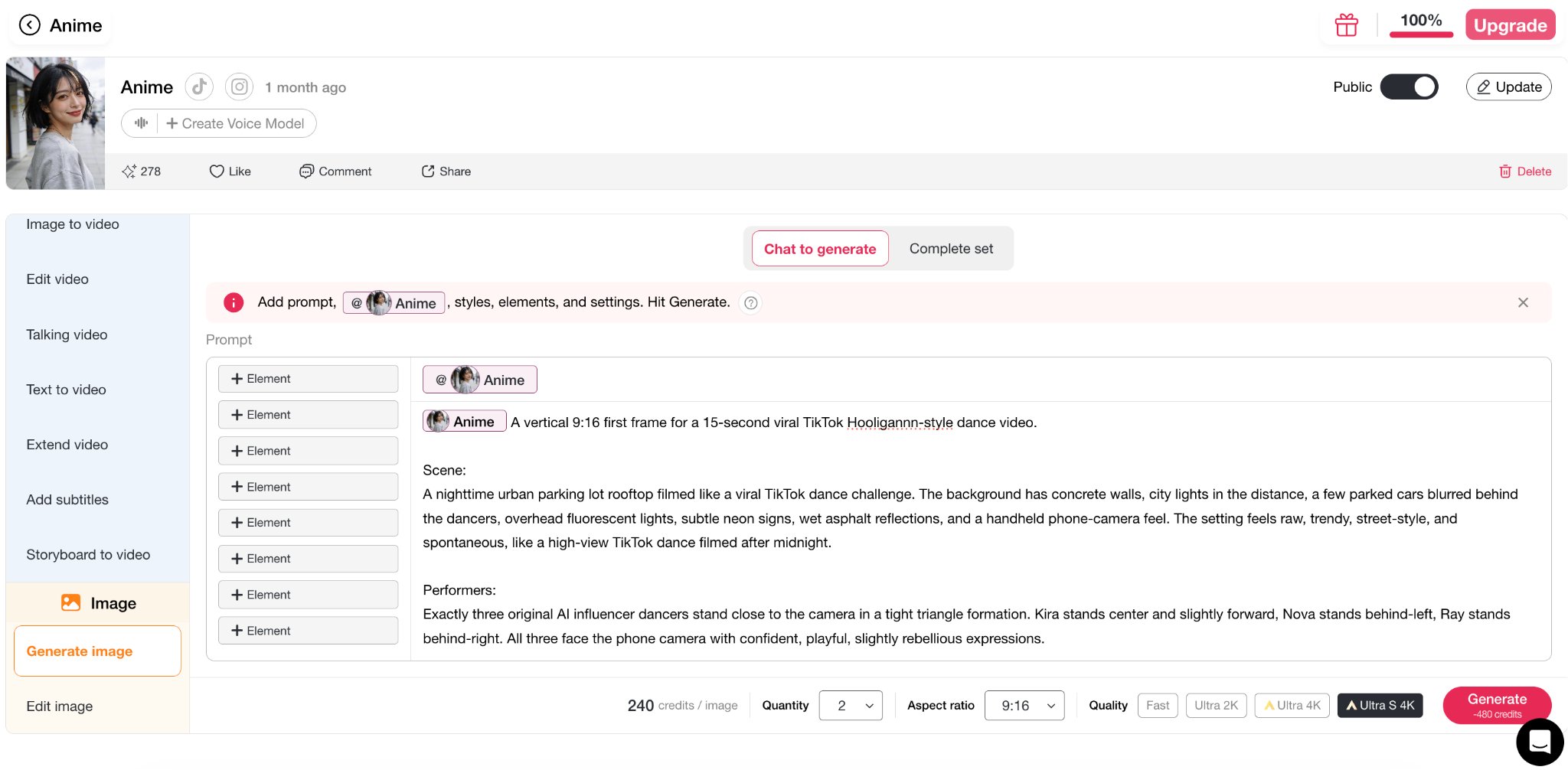Click the sparkle 278 counter

pos(141,171)
